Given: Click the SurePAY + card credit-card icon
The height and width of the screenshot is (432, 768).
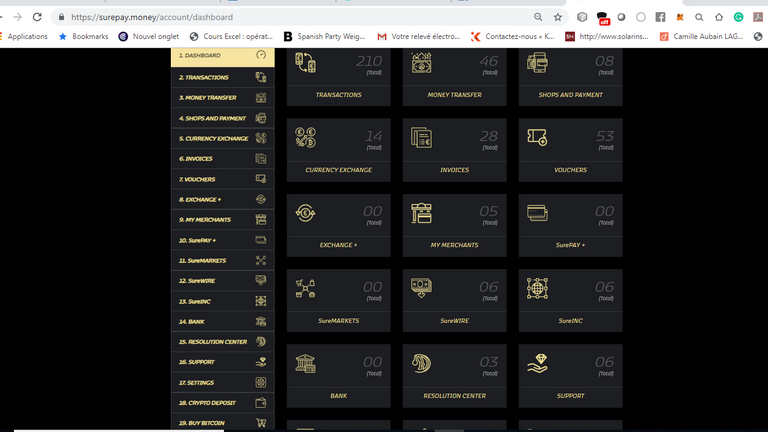Looking at the screenshot, I should 537,213.
